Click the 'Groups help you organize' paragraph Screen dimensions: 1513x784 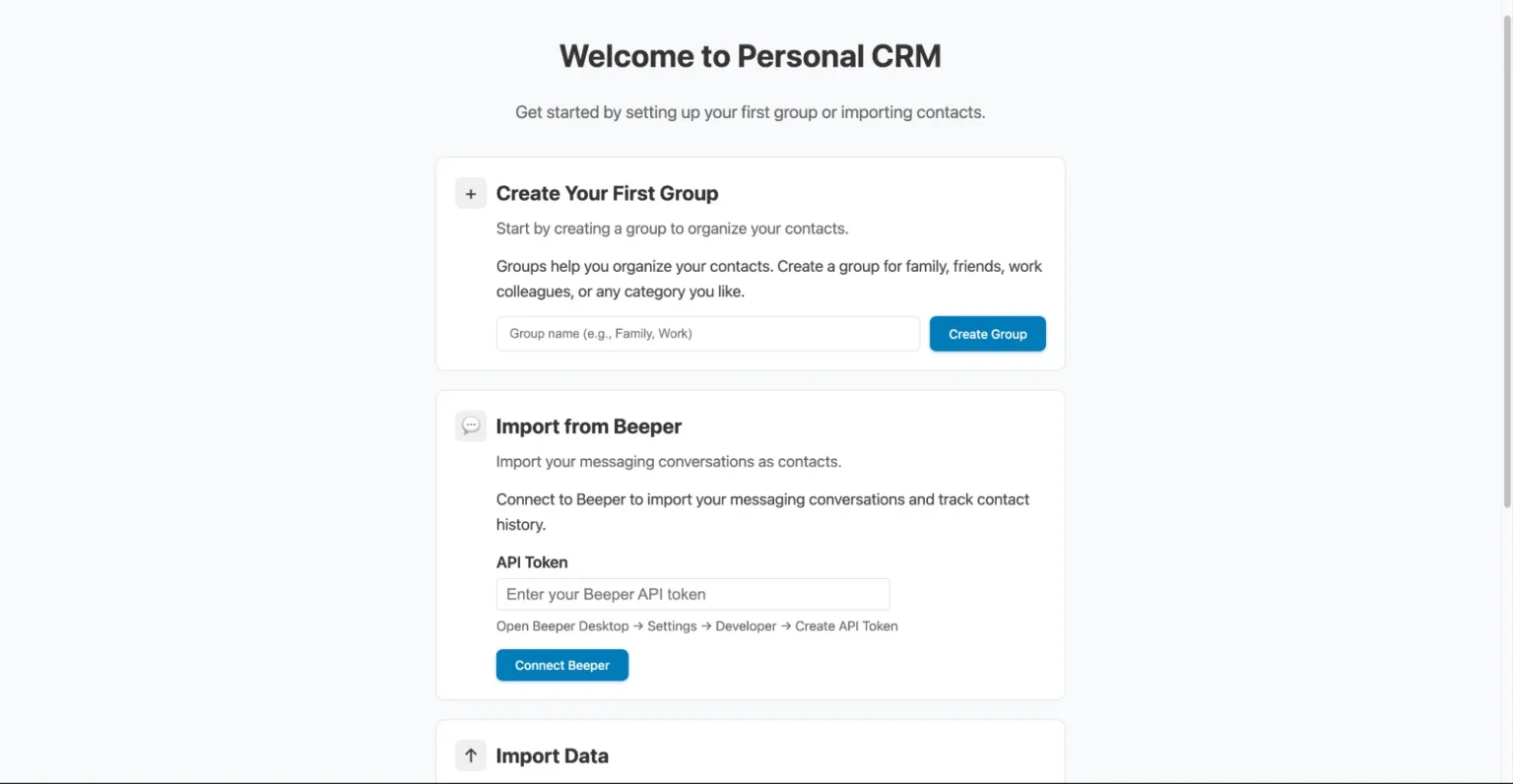pyautogui.click(x=768, y=279)
